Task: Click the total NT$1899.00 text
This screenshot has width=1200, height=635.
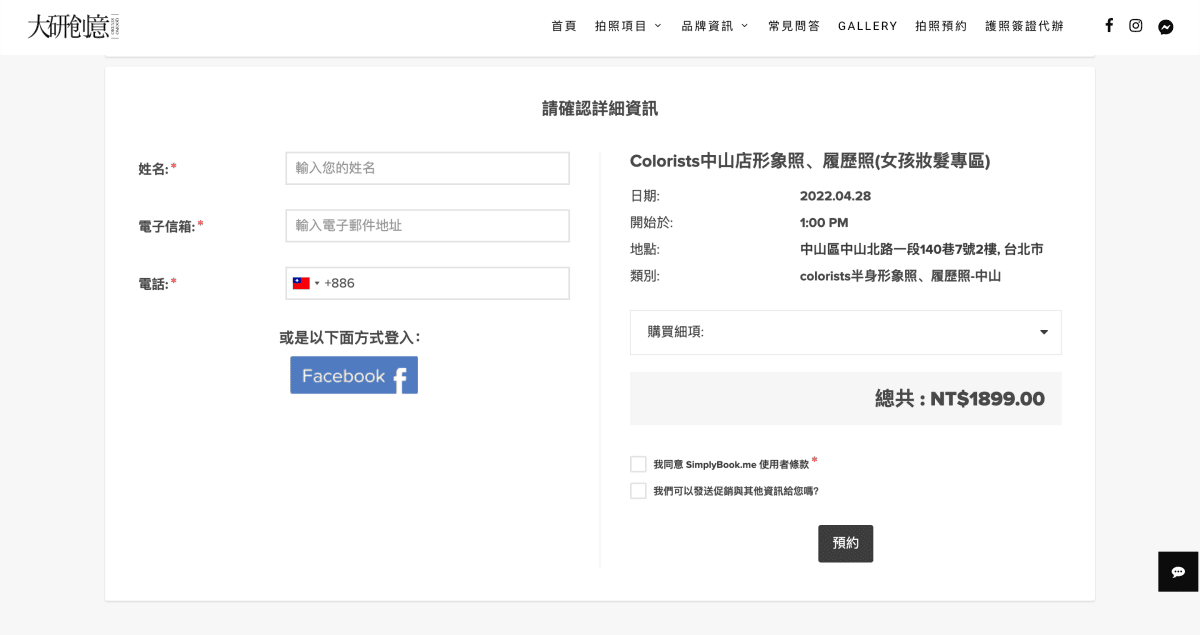Action: tap(960, 399)
